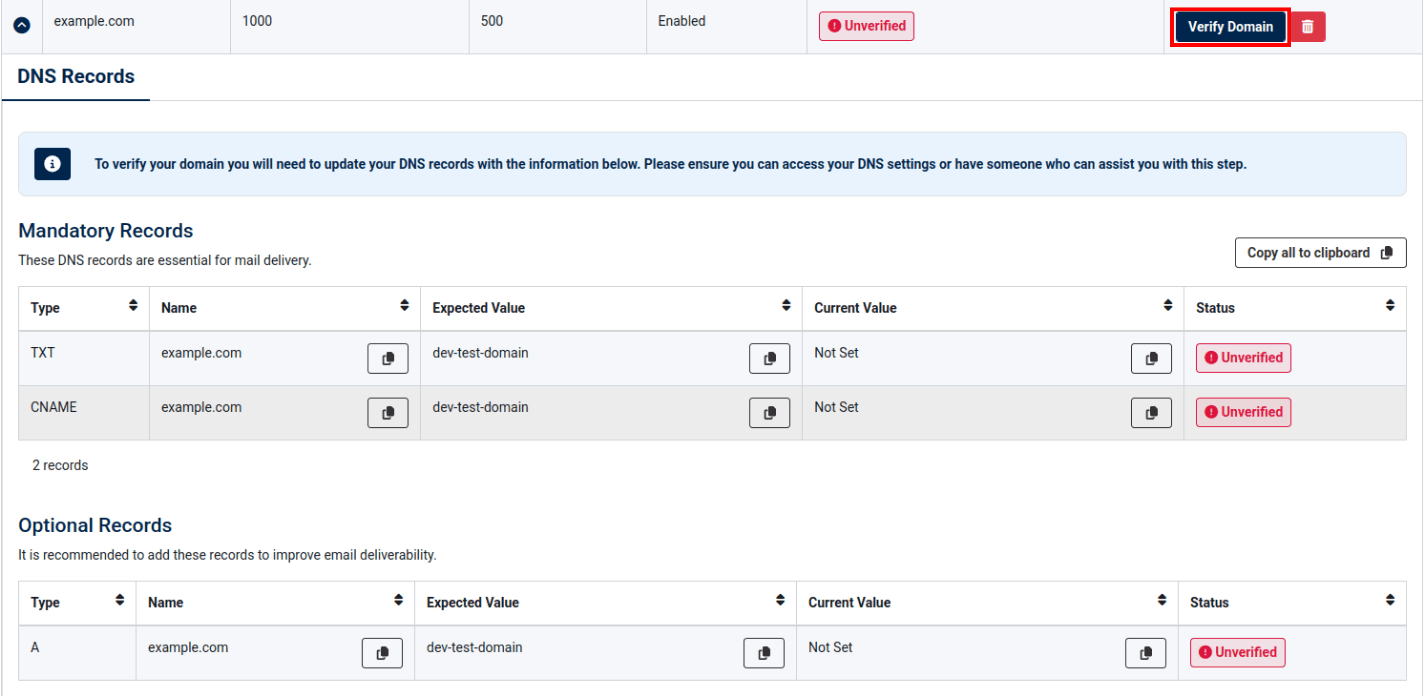This screenshot has width=1424, height=696.
Task: Copy the A record name
Action: (x=382, y=653)
